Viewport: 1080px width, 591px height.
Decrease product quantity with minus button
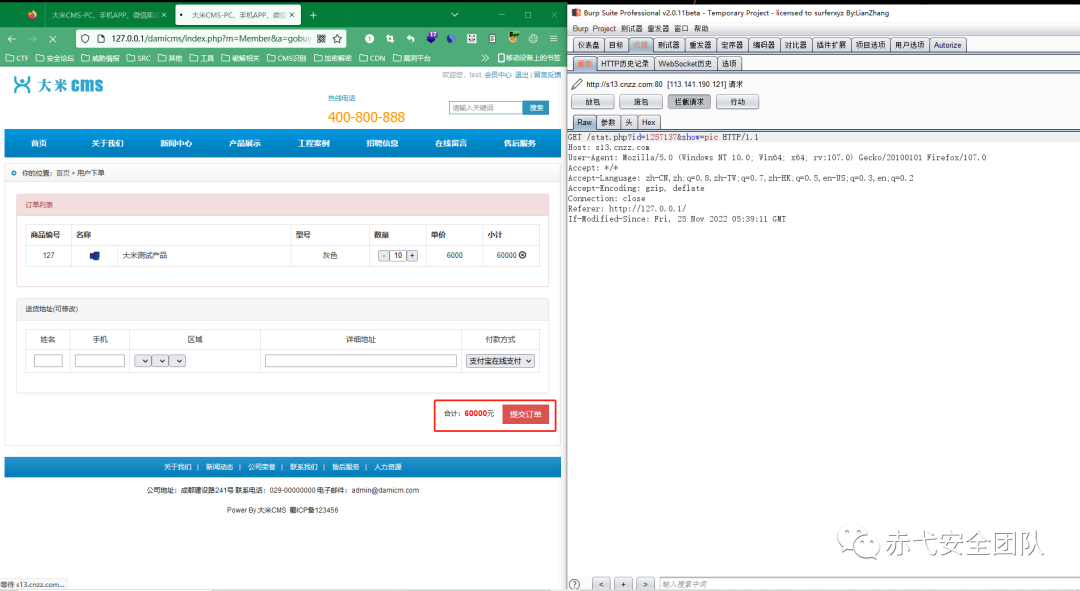(384, 256)
